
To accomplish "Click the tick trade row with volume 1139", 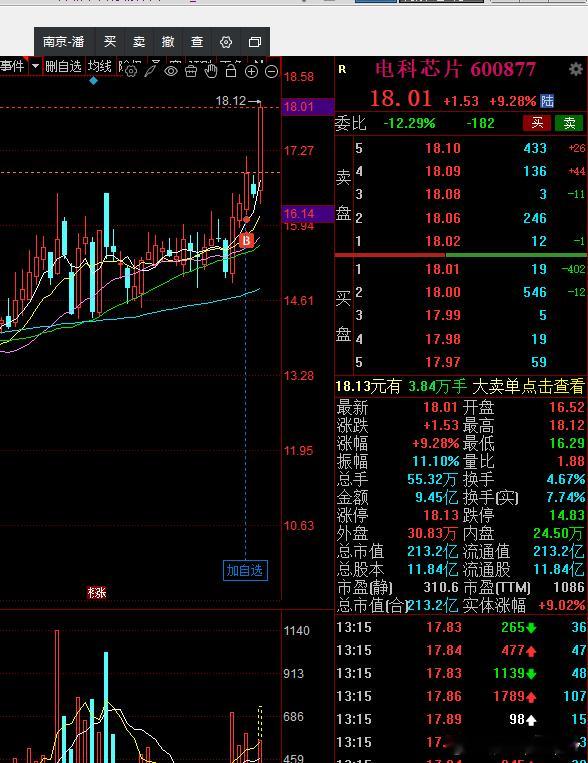I will point(461,673).
